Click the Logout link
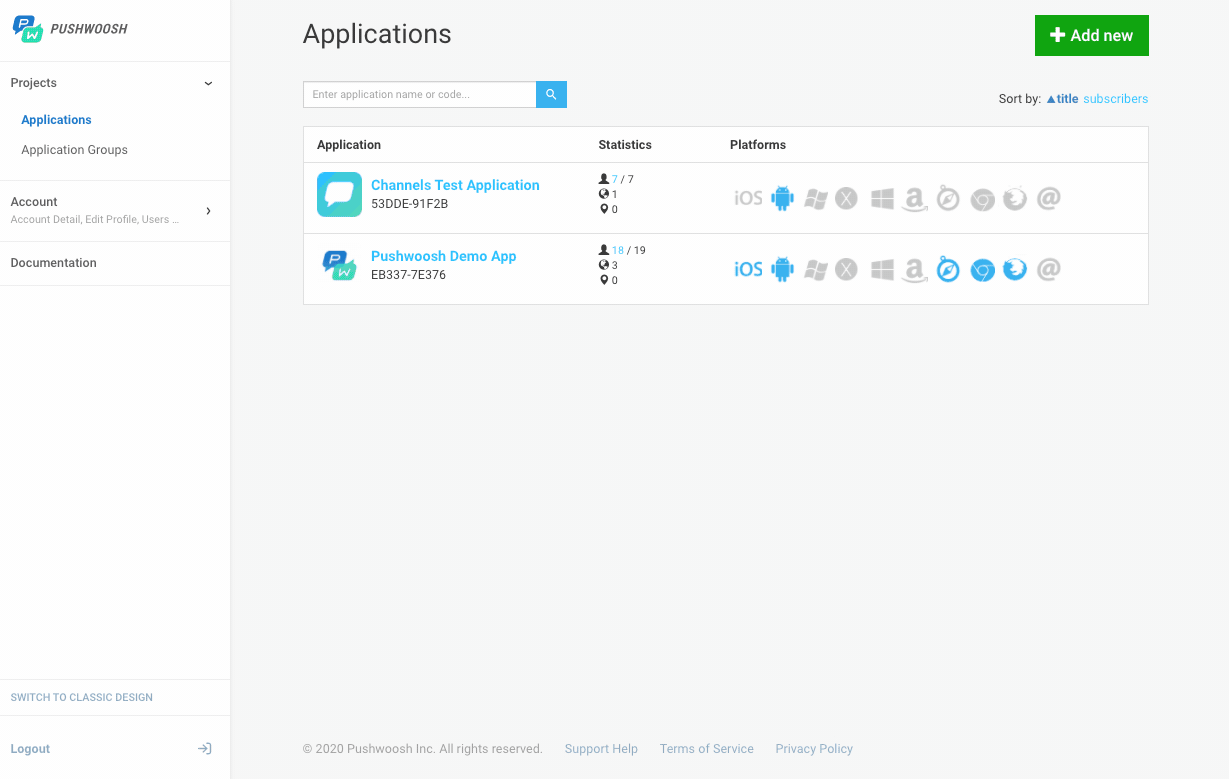Image resolution: width=1229 pixels, height=779 pixels. click(30, 749)
